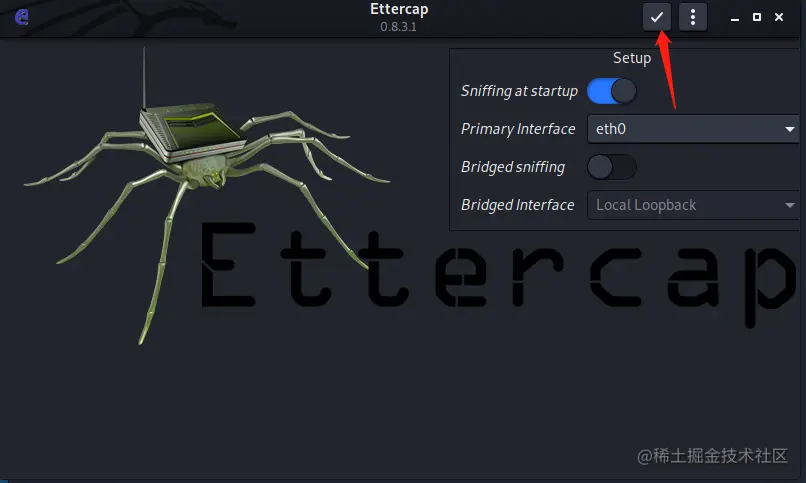Click the Bridged sniffing label
The width and height of the screenshot is (806, 483).
pos(513,167)
